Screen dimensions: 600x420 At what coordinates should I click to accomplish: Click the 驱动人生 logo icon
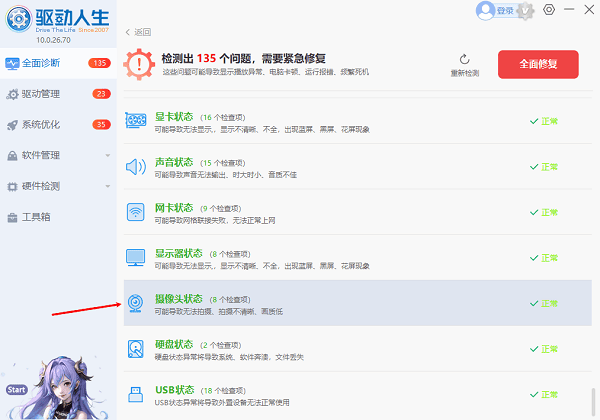[18, 19]
